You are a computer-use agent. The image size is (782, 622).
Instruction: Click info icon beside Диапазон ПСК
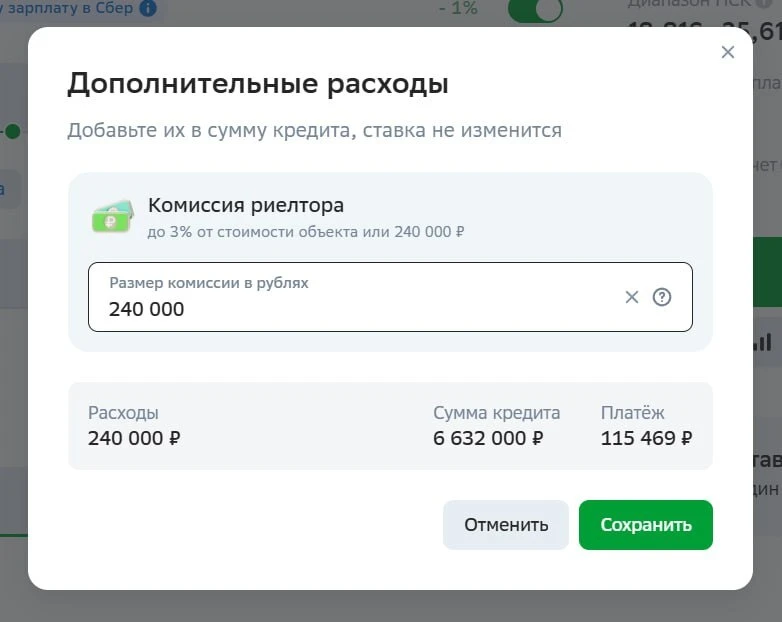(x=764, y=3)
